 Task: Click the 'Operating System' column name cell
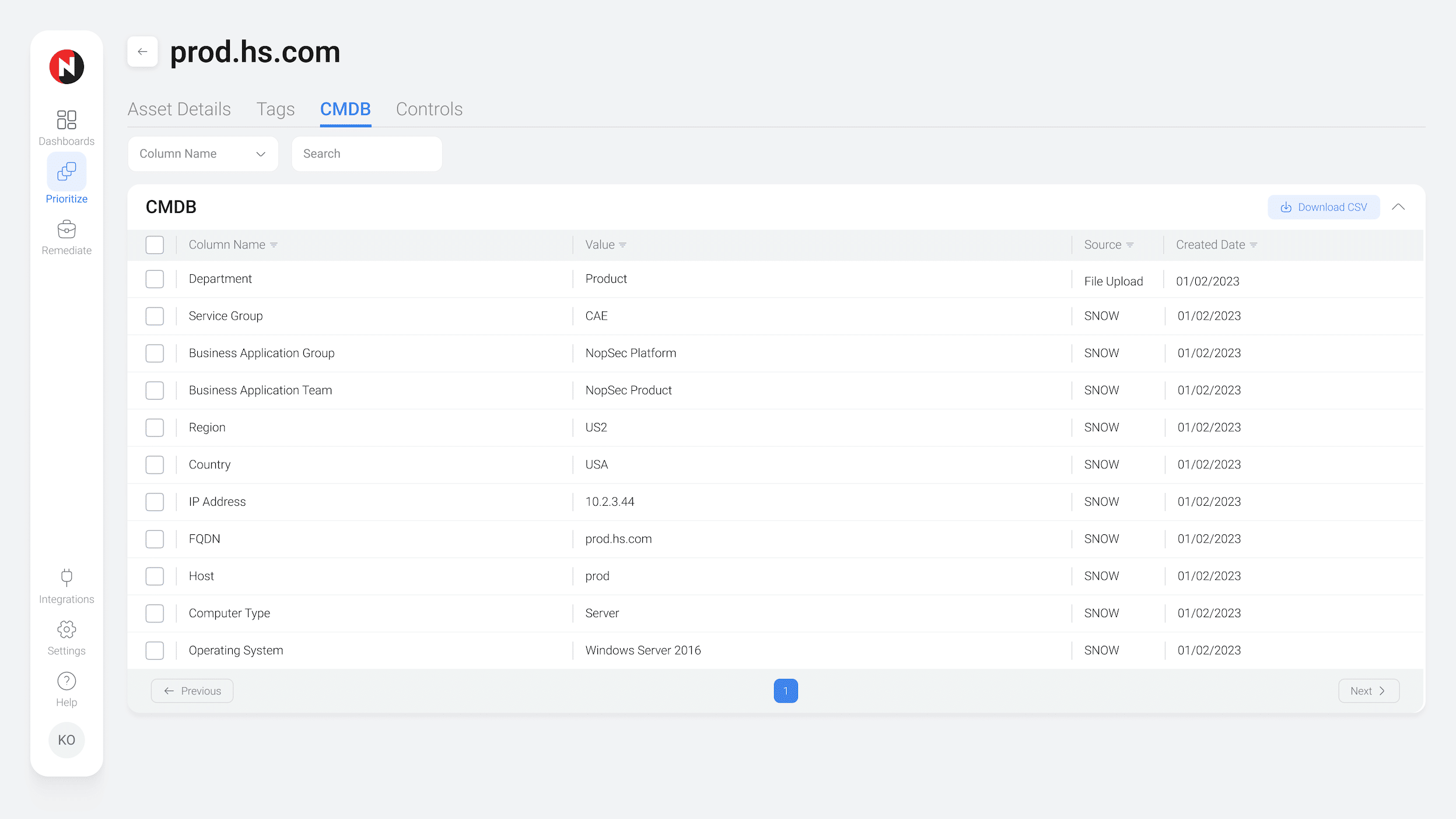[x=236, y=650]
